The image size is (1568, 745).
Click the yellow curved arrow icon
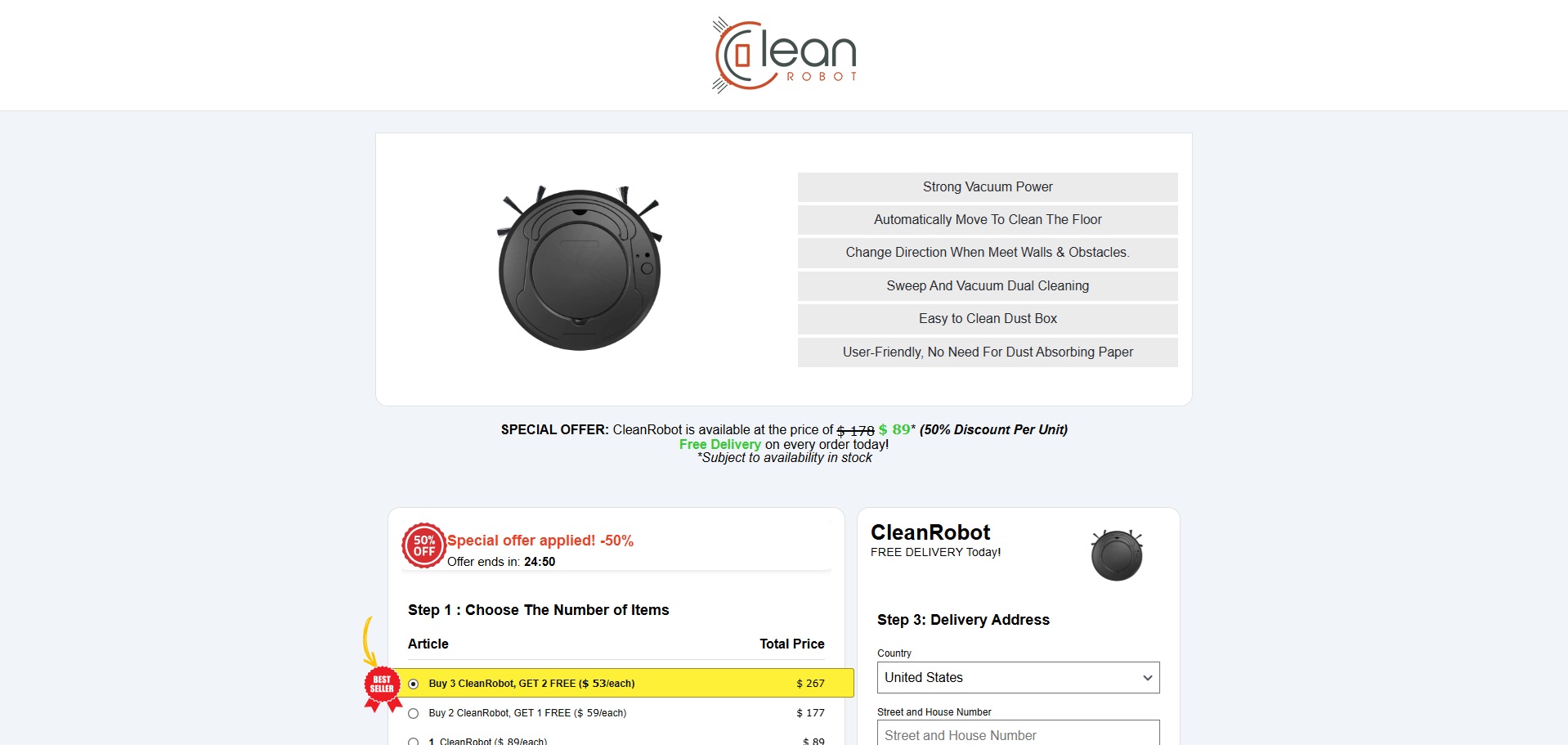click(369, 640)
